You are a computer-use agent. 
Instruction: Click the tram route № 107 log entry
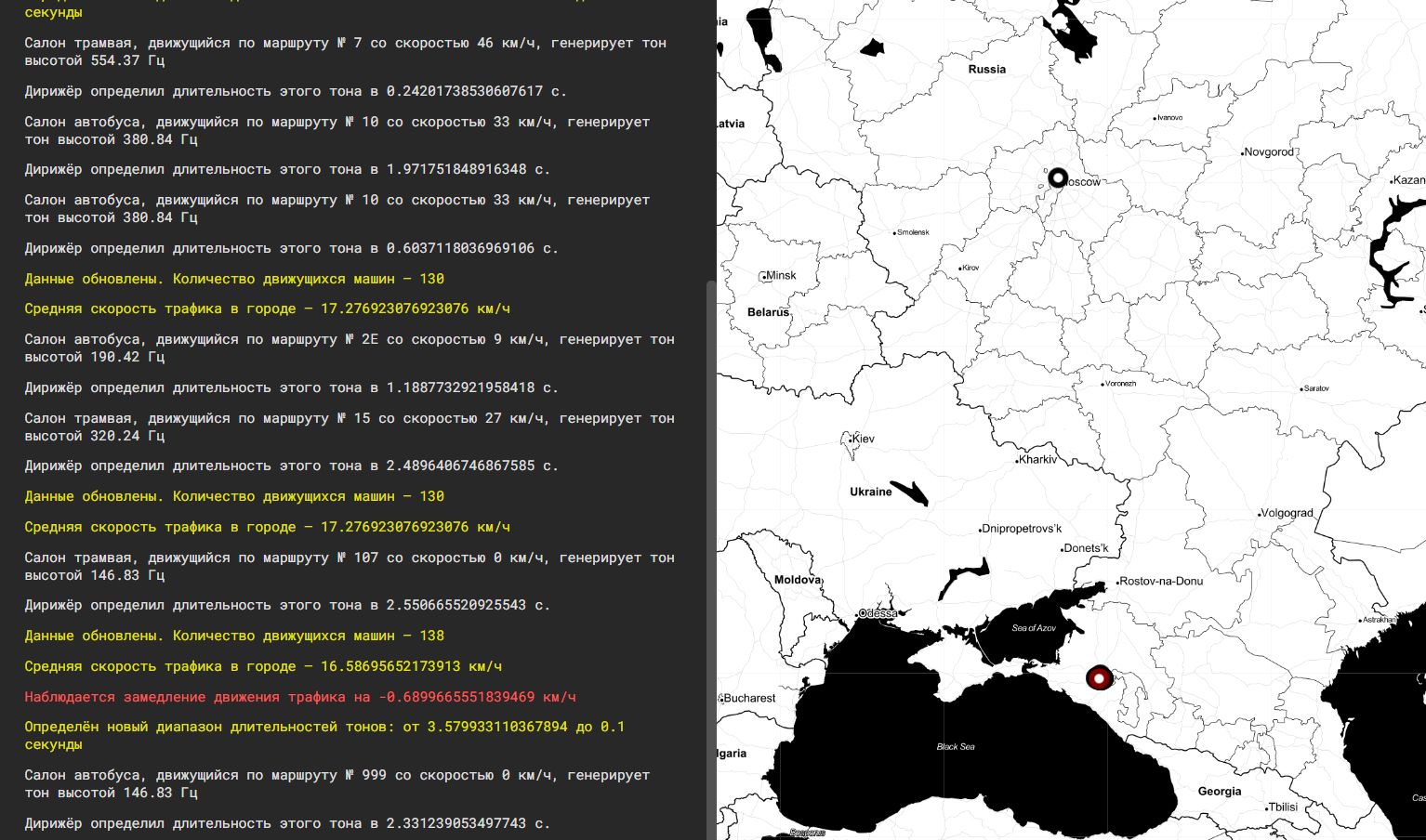(349, 566)
